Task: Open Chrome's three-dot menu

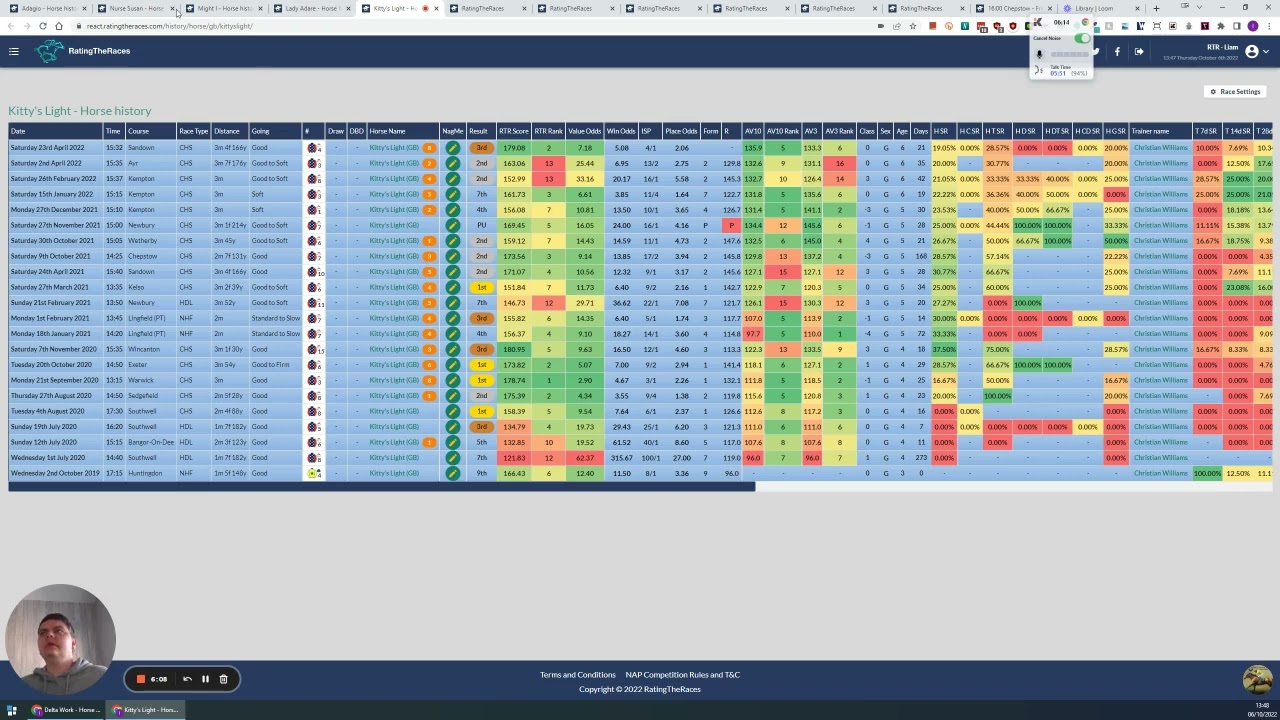Action: pyautogui.click(x=1268, y=26)
